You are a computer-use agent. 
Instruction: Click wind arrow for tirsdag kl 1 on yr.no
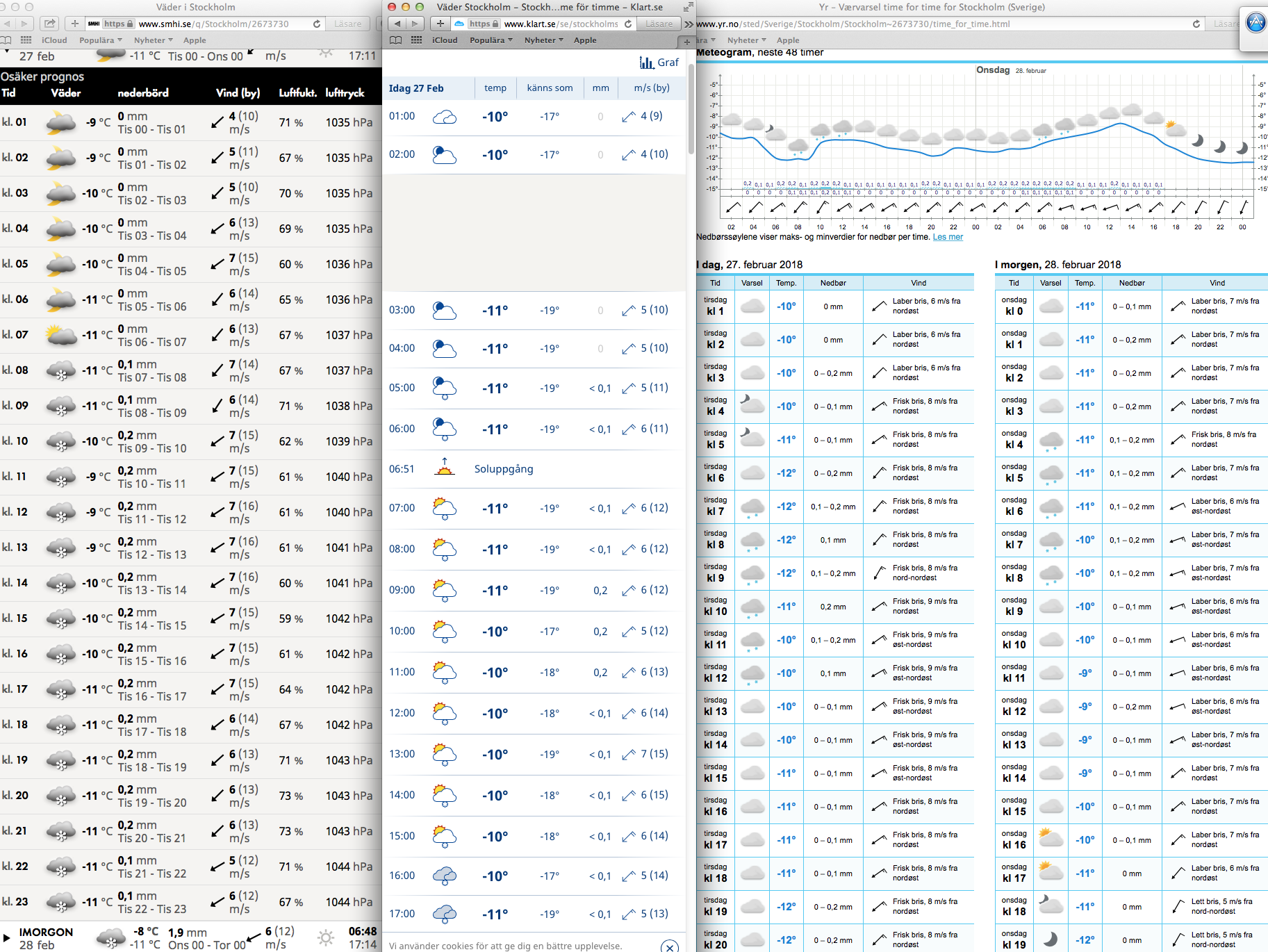[879, 306]
